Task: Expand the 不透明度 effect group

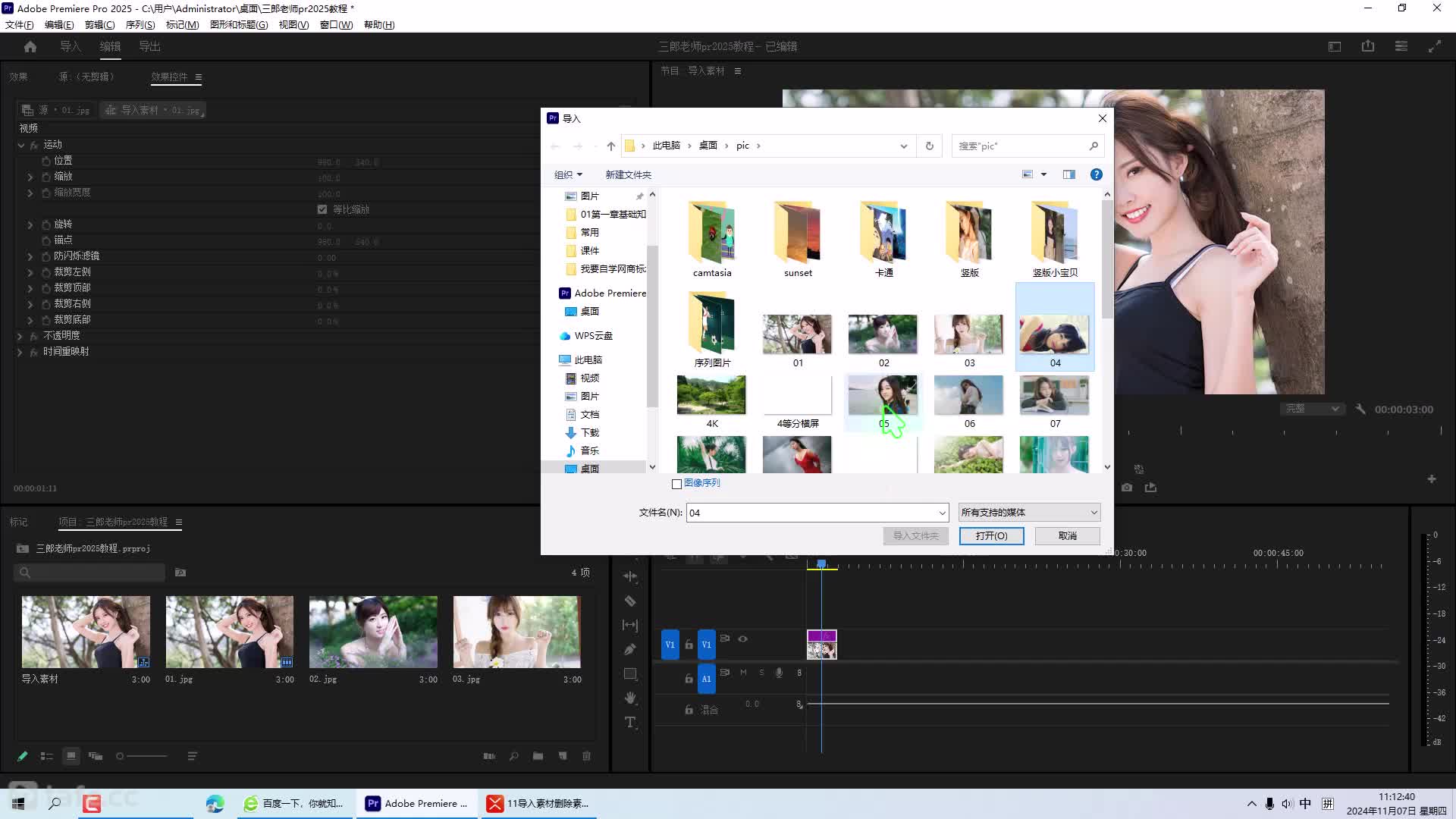Action: pyautogui.click(x=20, y=335)
